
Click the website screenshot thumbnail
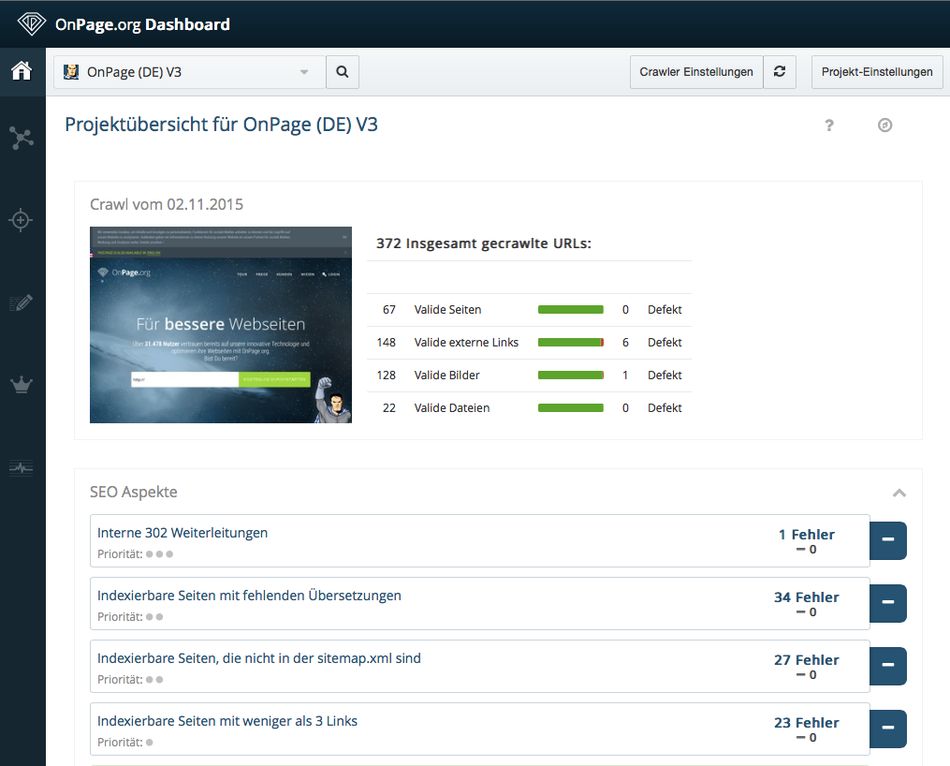pos(221,325)
